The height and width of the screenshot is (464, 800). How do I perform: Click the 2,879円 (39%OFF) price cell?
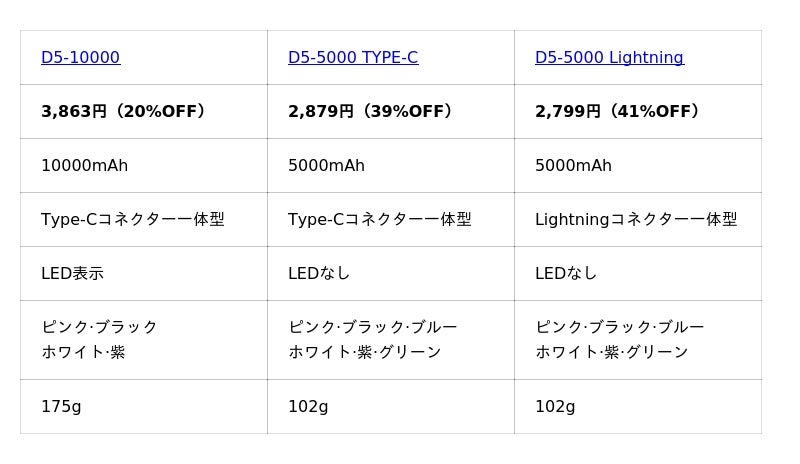[370, 112]
